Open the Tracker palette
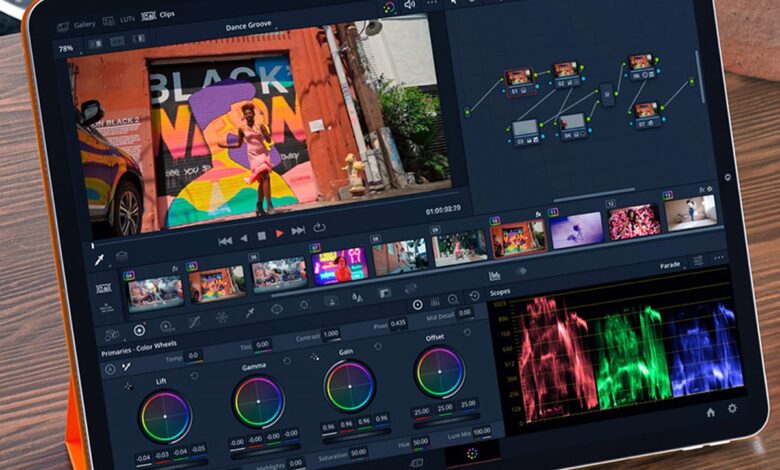The width and height of the screenshot is (780, 470). 304,305
